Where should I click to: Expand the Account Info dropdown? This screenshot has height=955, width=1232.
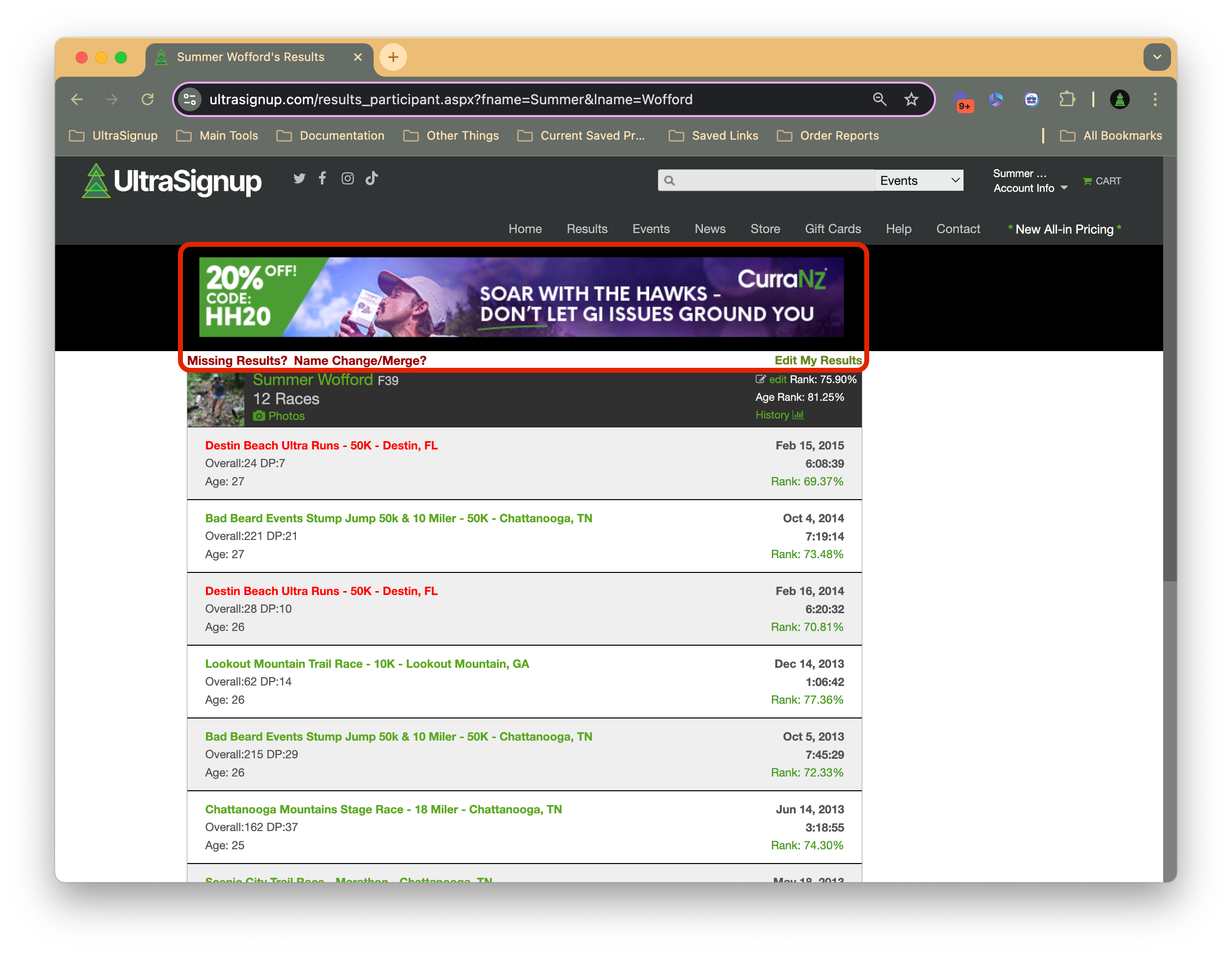click(1030, 188)
